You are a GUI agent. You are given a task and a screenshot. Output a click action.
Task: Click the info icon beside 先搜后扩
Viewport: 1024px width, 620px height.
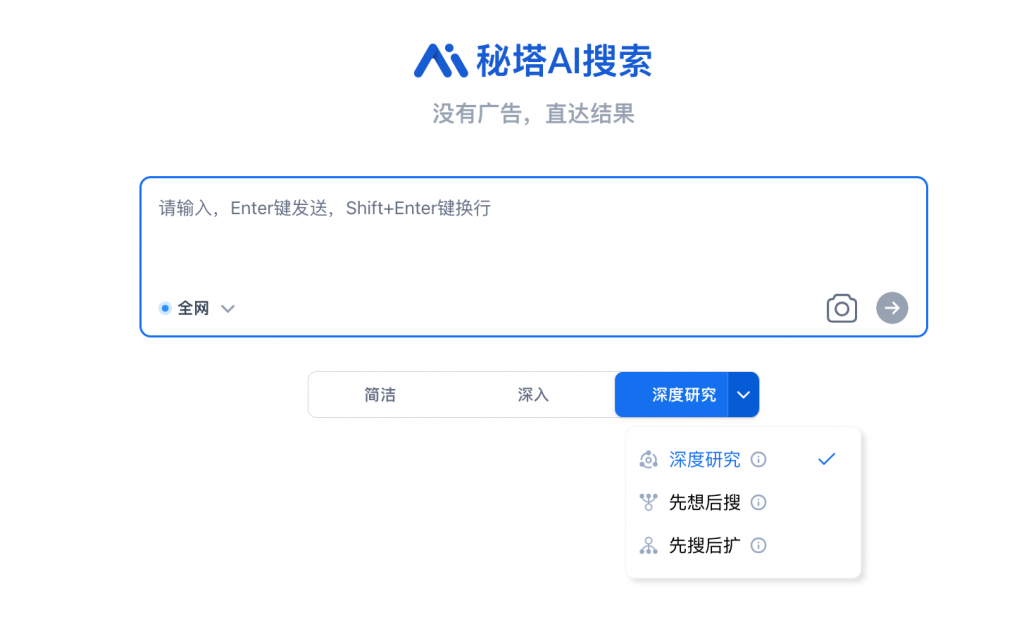pyautogui.click(x=758, y=546)
